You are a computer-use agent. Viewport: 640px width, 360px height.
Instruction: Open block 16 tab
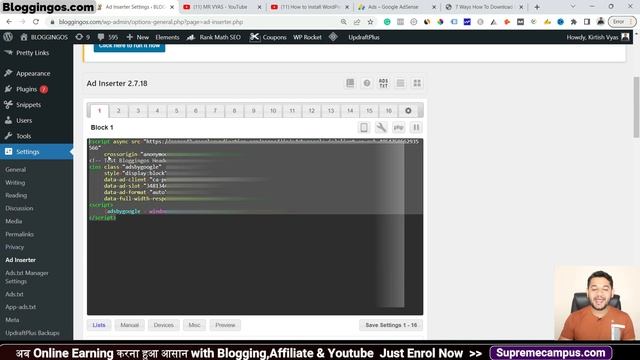(389, 111)
